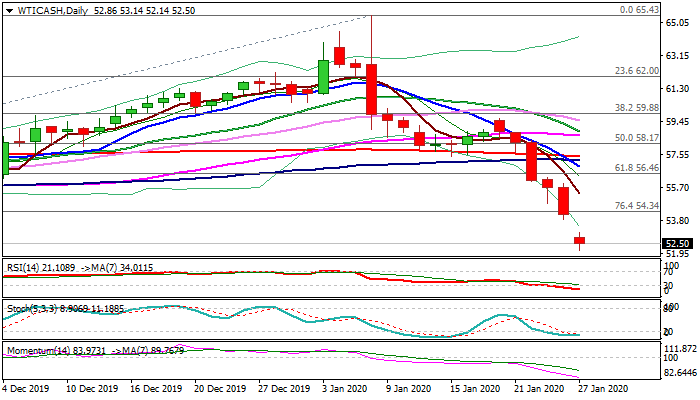Click the latest small red candle near 52.50
The height and width of the screenshot is (400, 700).
click(579, 241)
